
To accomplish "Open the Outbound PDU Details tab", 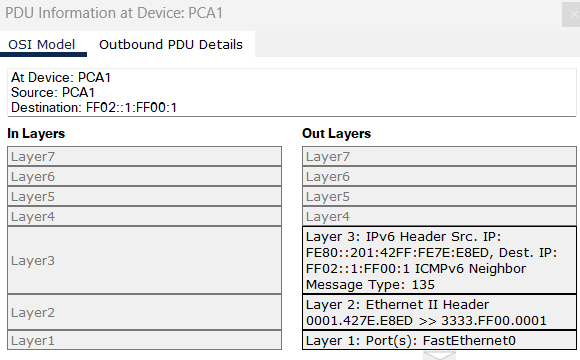I will pyautogui.click(x=171, y=44).
